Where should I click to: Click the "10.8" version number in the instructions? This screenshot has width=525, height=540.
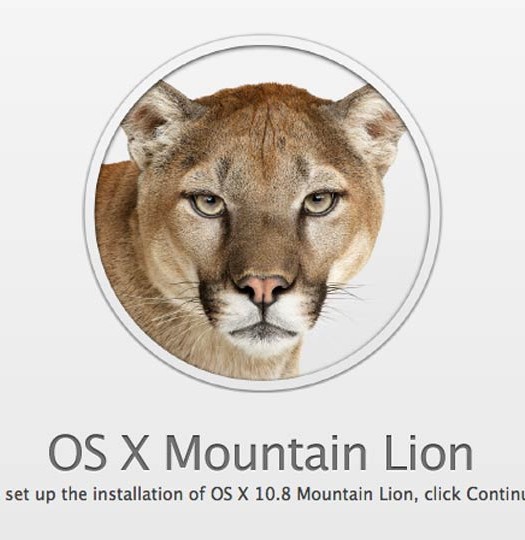point(273,494)
